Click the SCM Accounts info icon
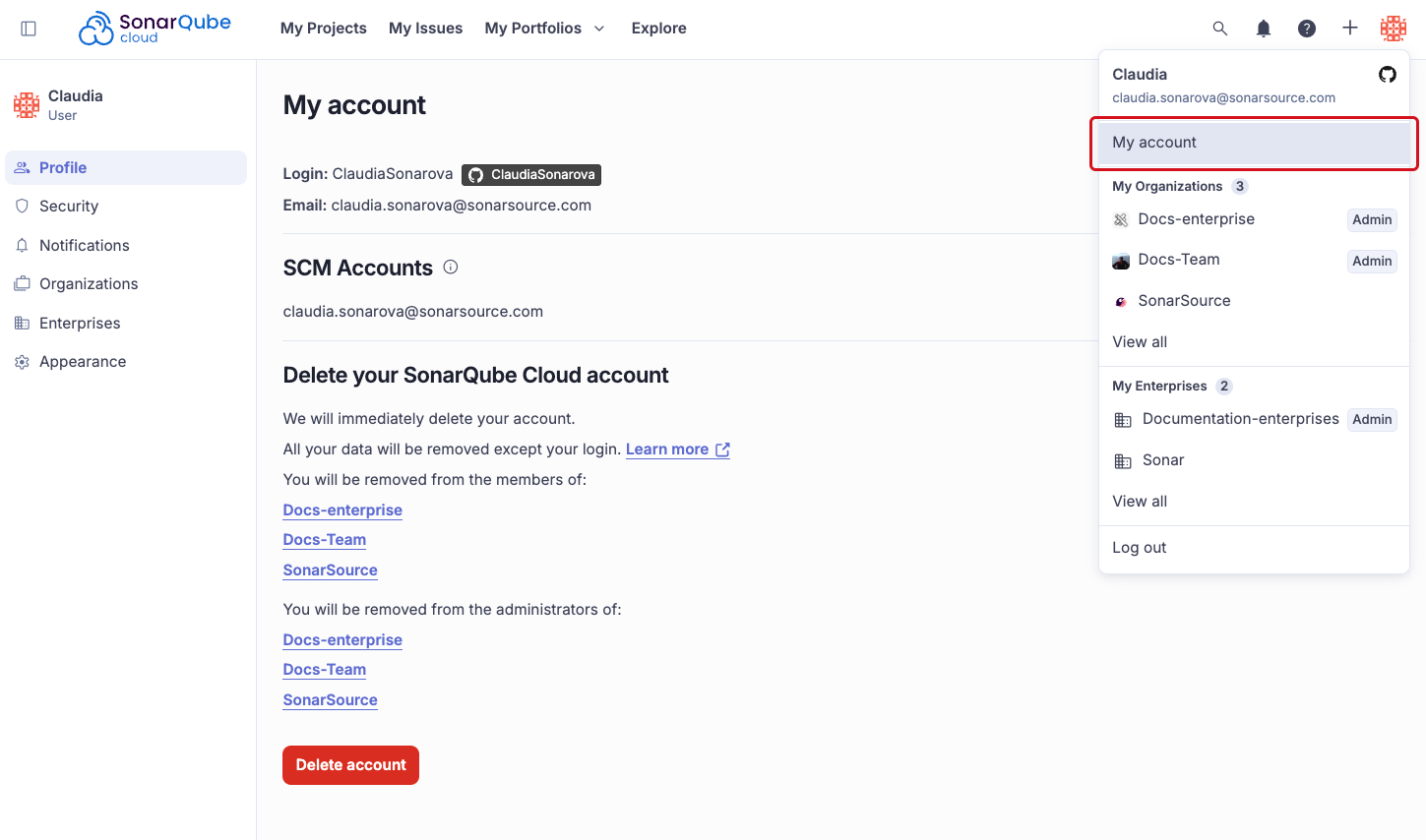Image resolution: width=1426 pixels, height=840 pixels. pyautogui.click(x=451, y=267)
